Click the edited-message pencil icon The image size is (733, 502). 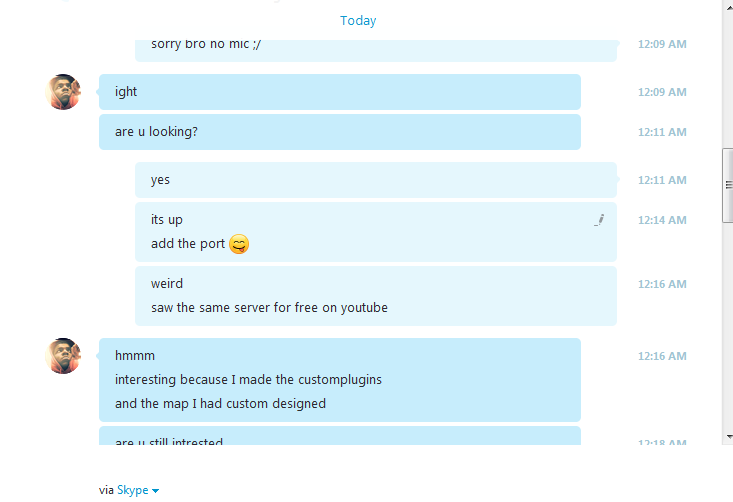pyautogui.click(x=599, y=220)
